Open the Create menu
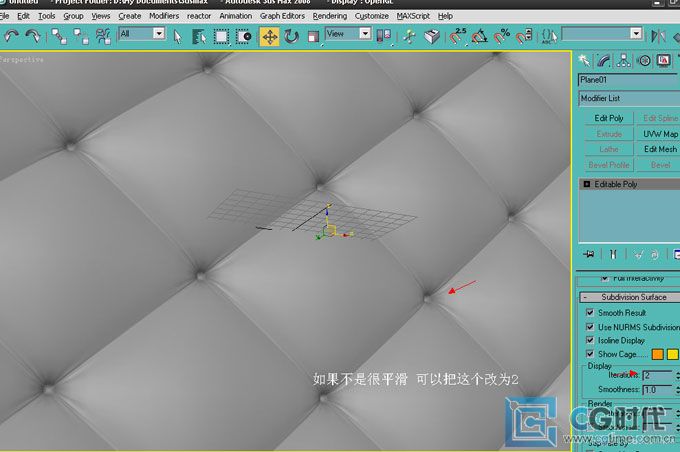The width and height of the screenshot is (680, 452). point(130,16)
